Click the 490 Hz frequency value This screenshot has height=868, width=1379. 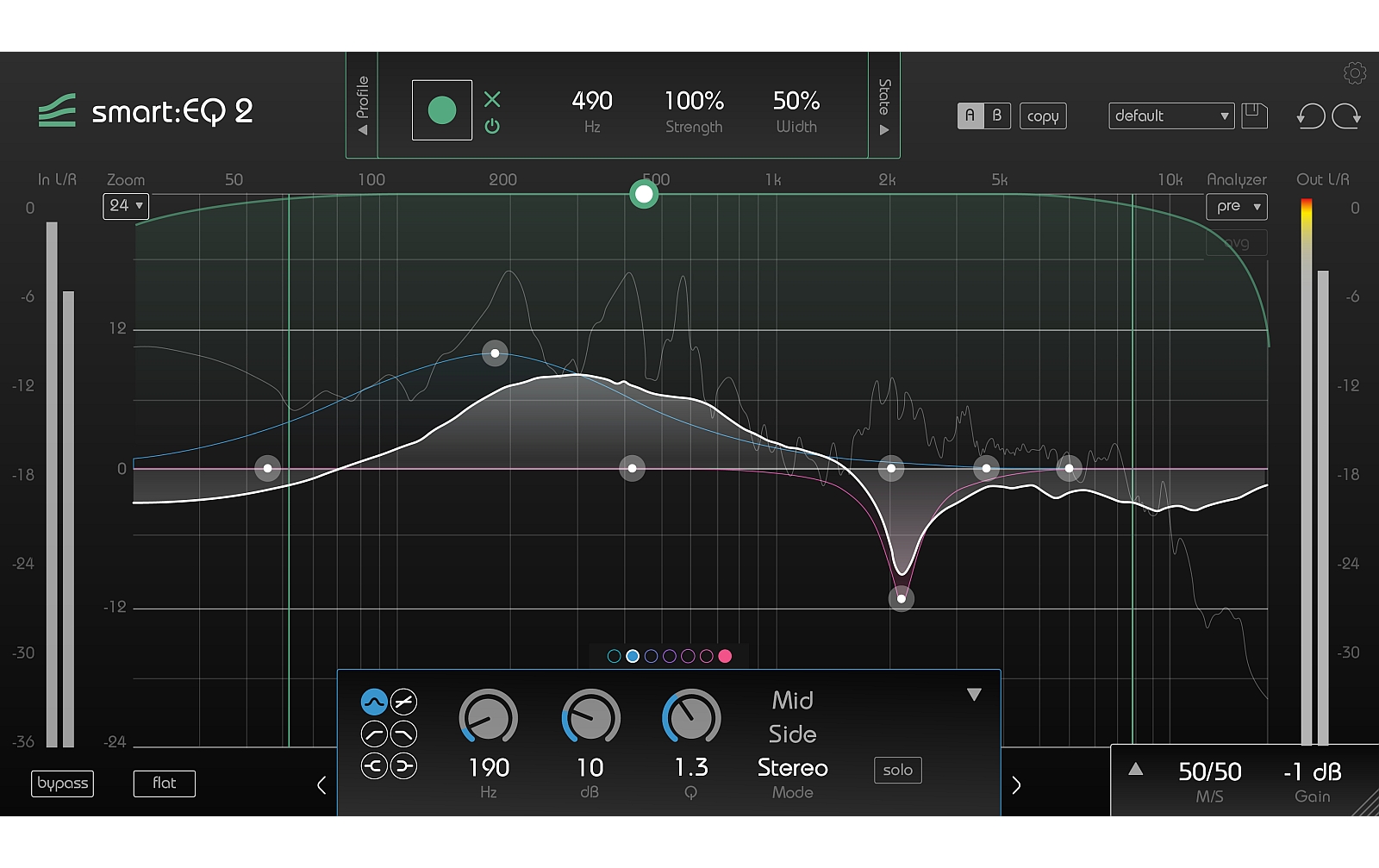click(x=592, y=101)
